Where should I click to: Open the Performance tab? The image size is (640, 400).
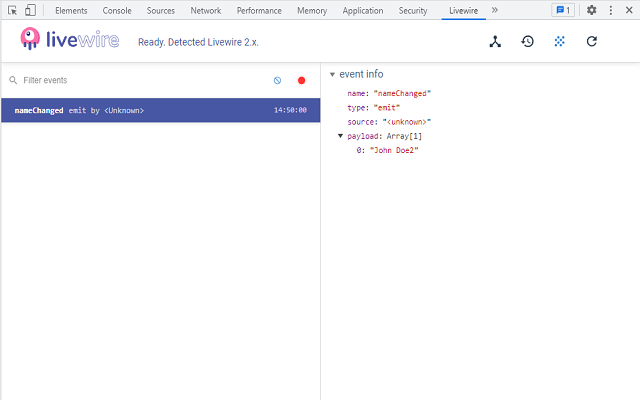(x=259, y=11)
